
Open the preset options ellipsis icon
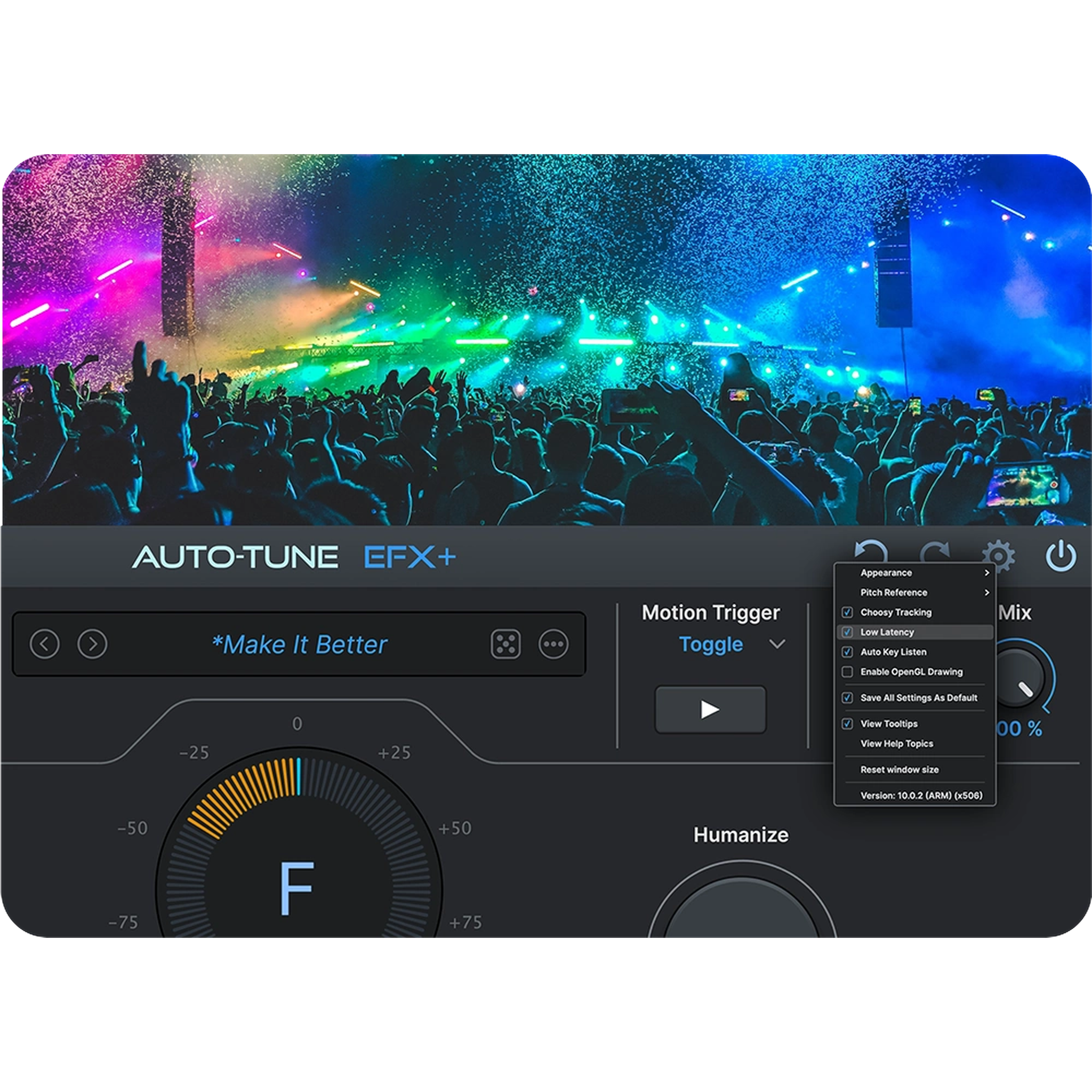553,644
